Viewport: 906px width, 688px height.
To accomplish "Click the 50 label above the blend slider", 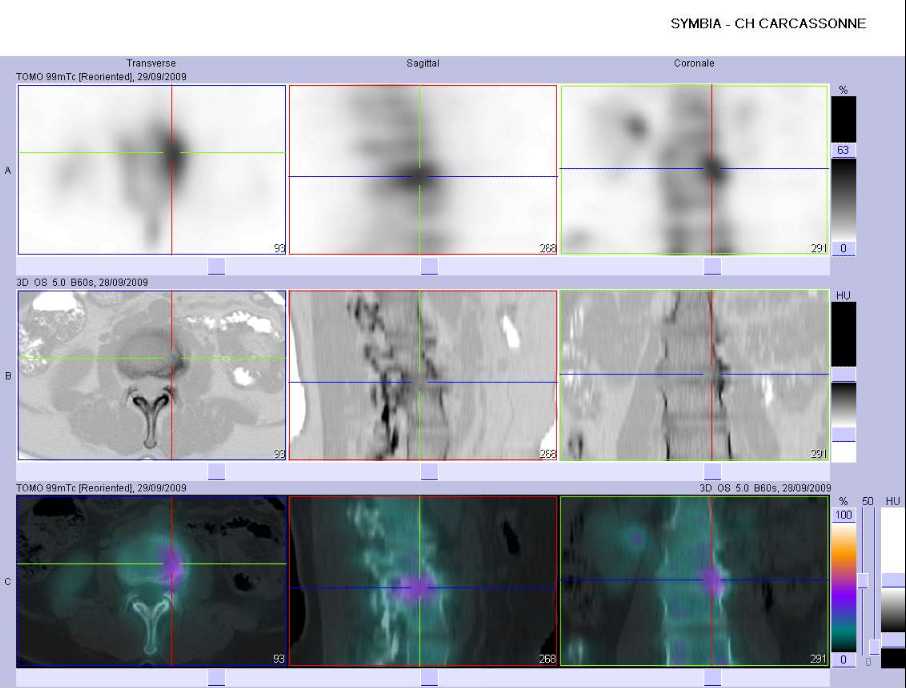I will tap(867, 501).
